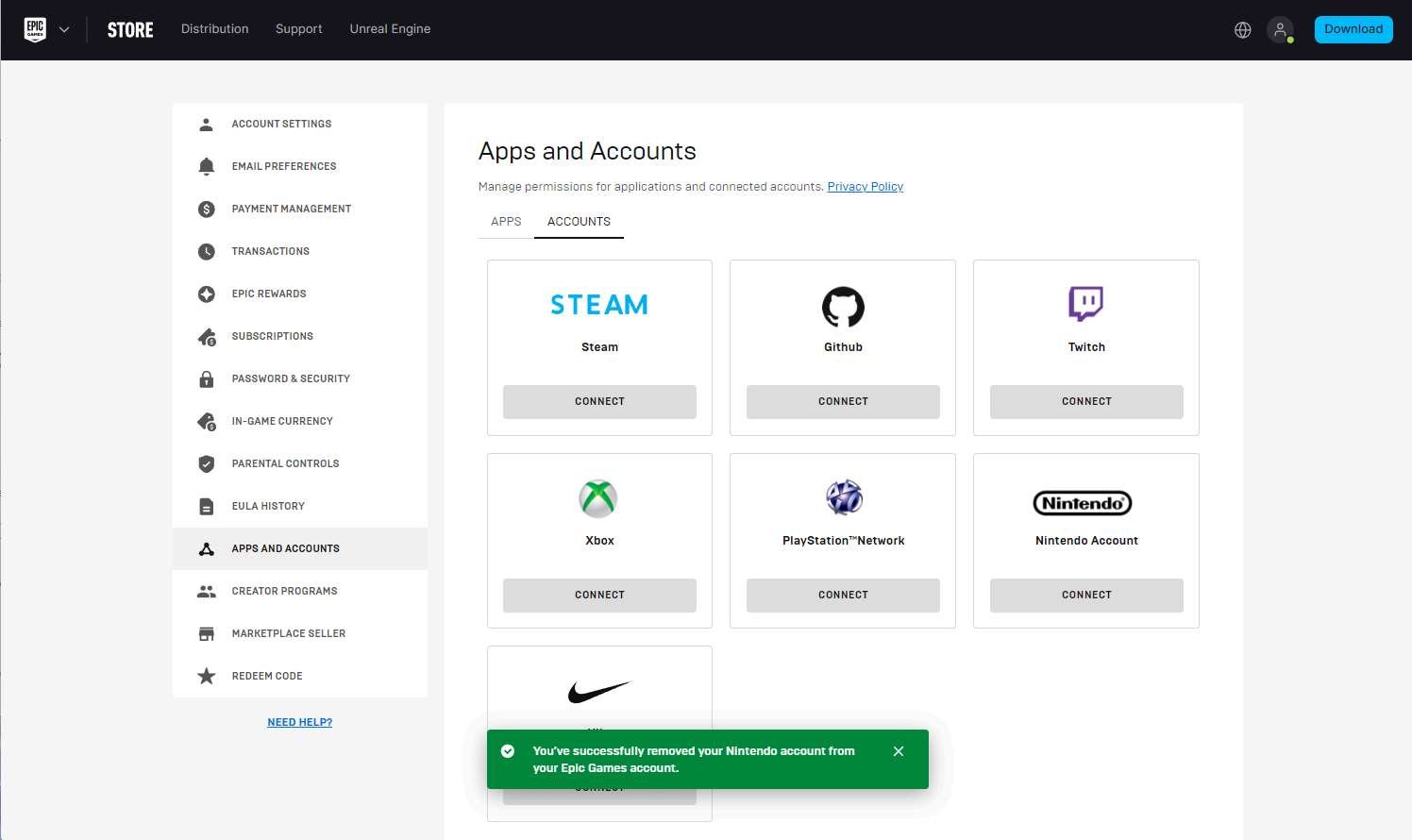Open the Need Help link
The image size is (1412, 840).
(300, 722)
